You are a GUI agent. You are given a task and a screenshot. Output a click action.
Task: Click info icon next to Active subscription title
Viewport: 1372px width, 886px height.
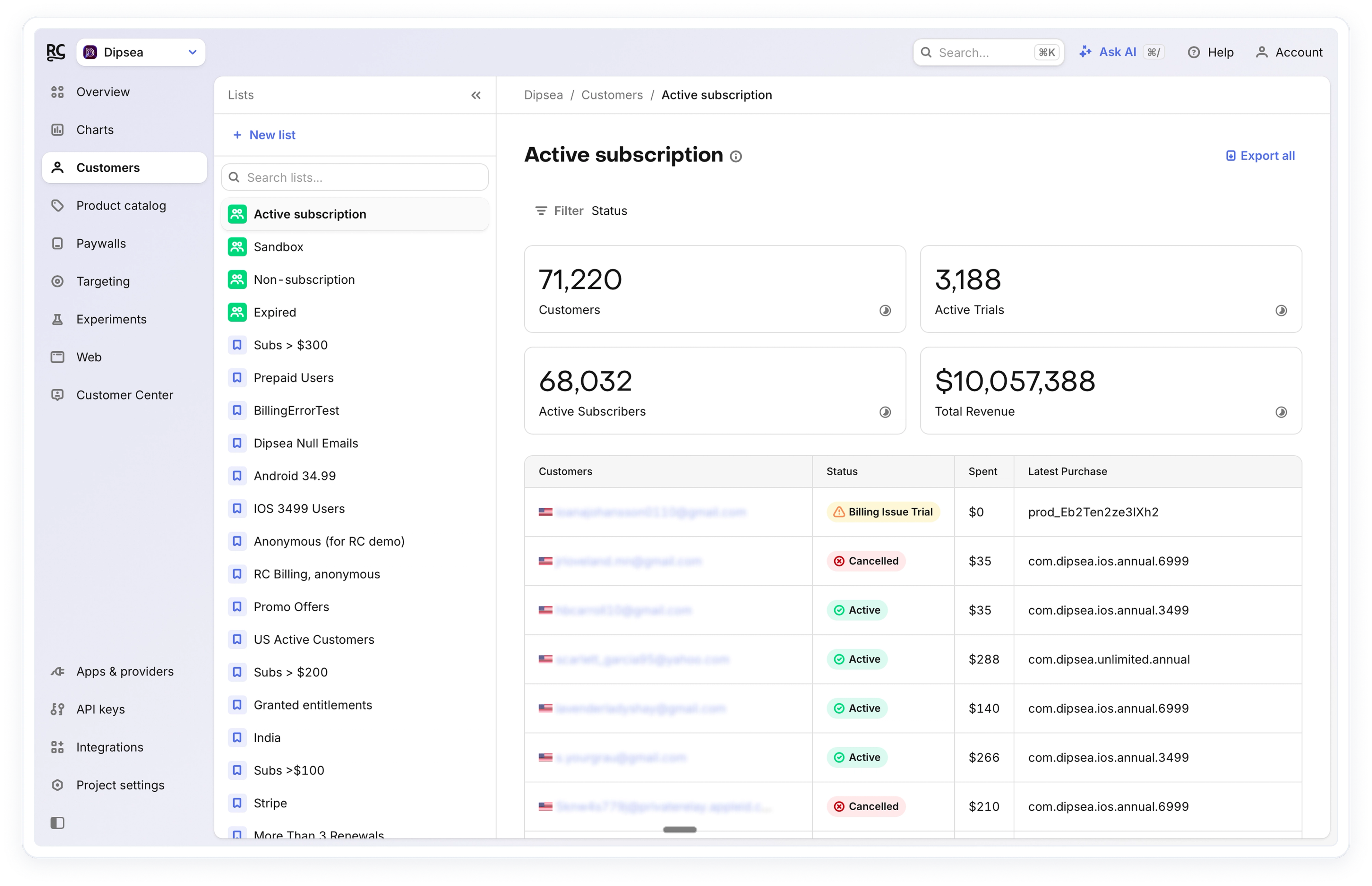pos(735,157)
